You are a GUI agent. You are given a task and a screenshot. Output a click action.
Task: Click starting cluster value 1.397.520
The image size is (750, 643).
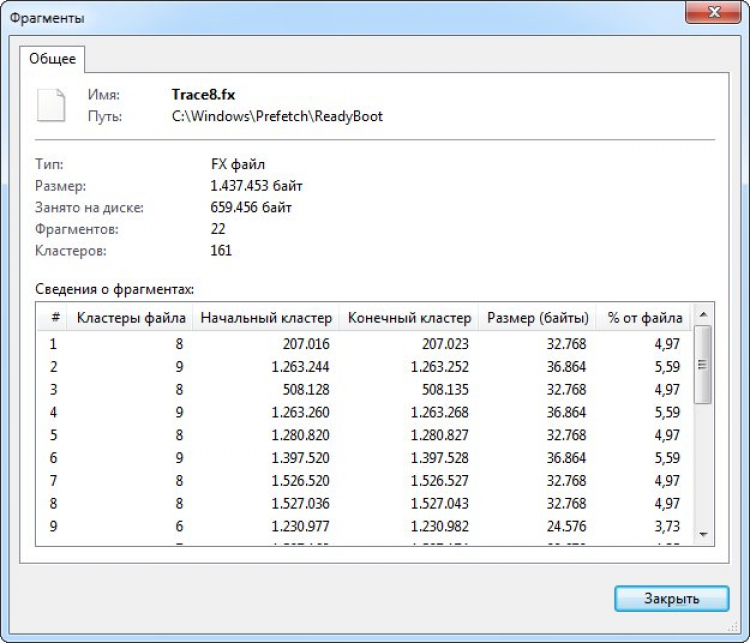[x=300, y=458]
